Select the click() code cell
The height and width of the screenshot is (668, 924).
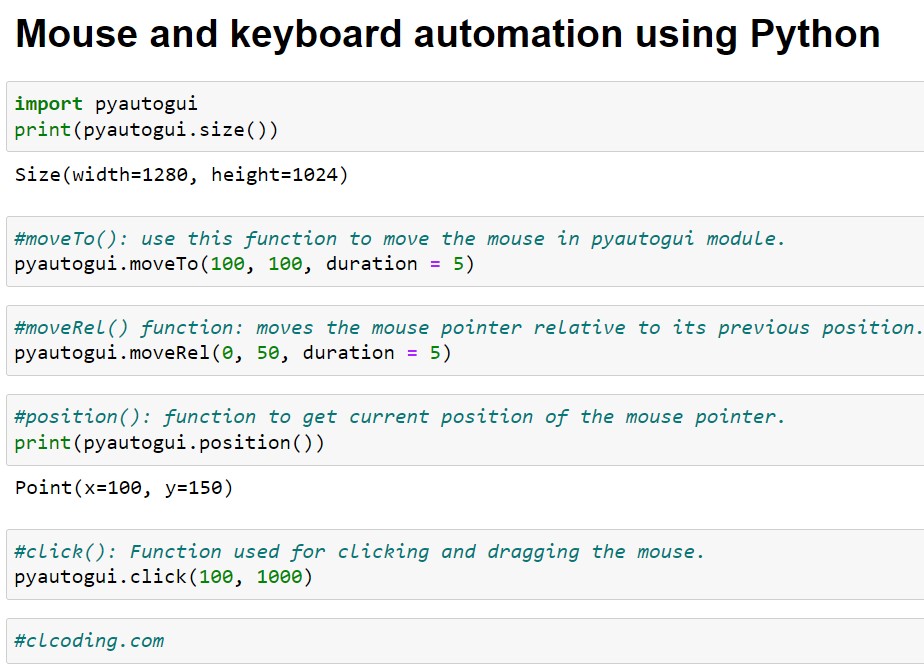click(465, 564)
